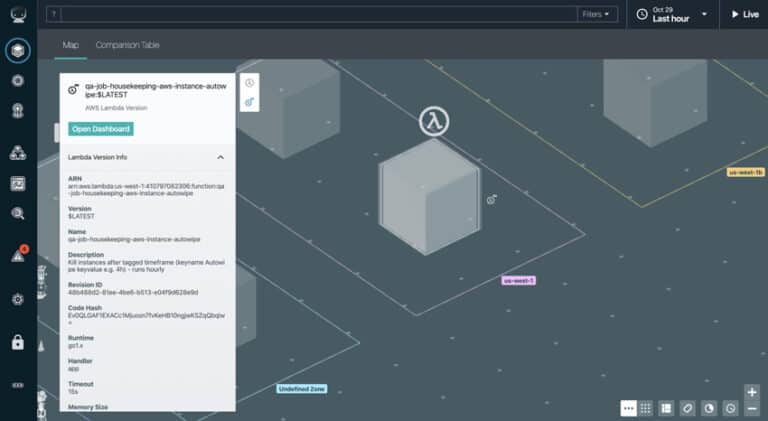Open the Infrastructure cube icon in sidebar
Viewport: 768px width, 421px height.
[x=18, y=50]
